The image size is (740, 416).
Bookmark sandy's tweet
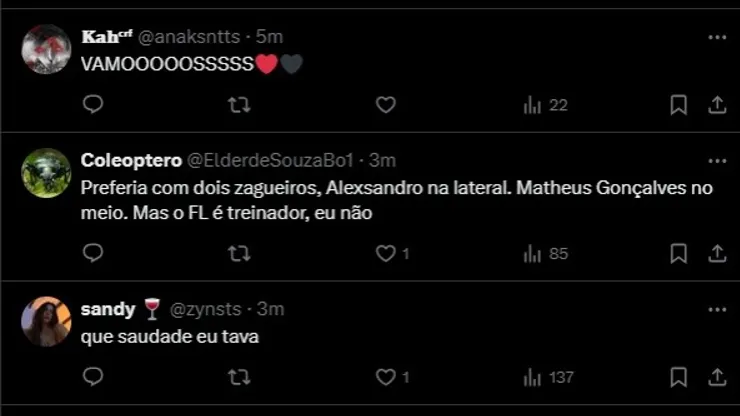click(x=678, y=377)
